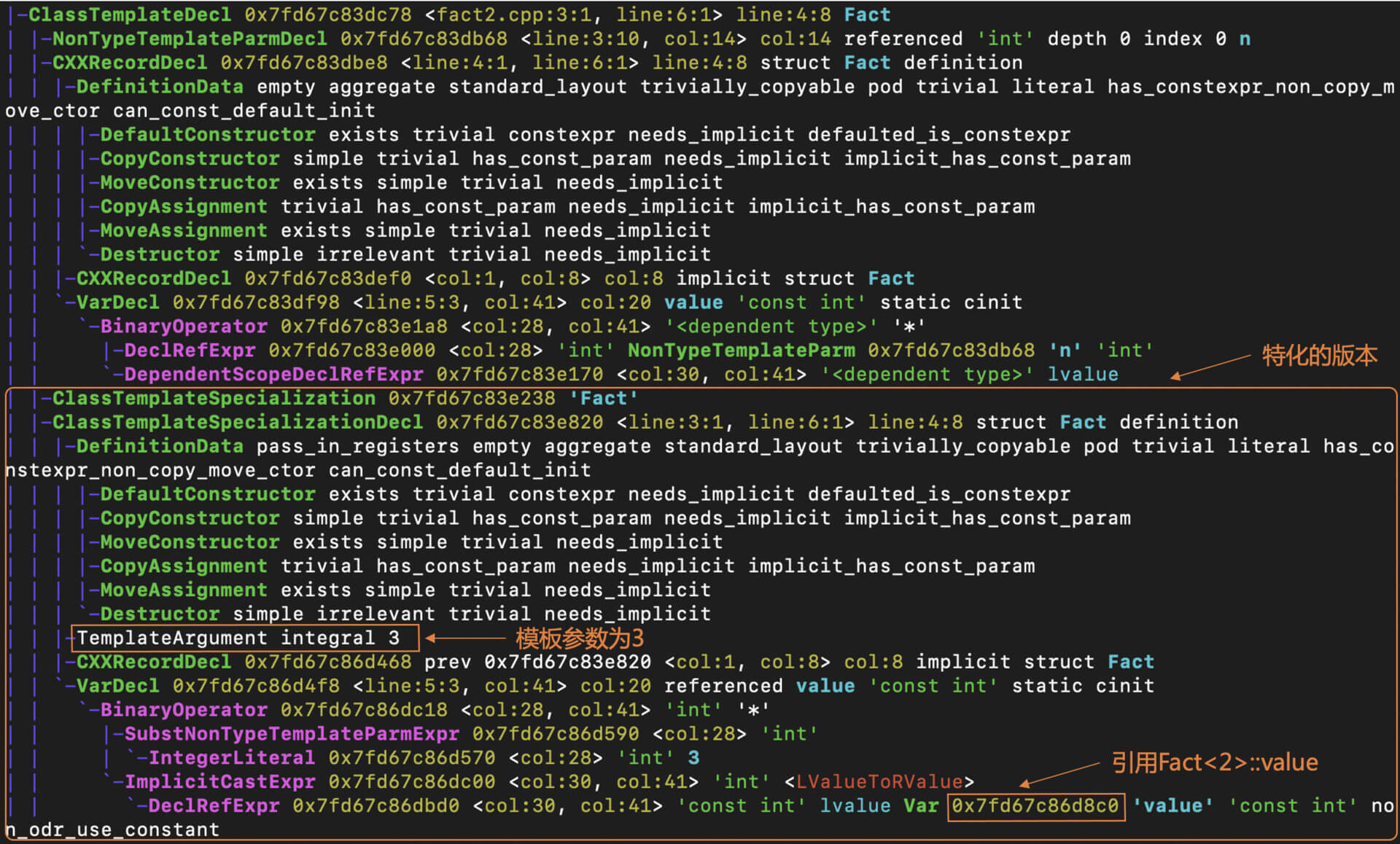Click the VarDecl referenced value line
The width and height of the screenshot is (1400, 844).
(117, 686)
